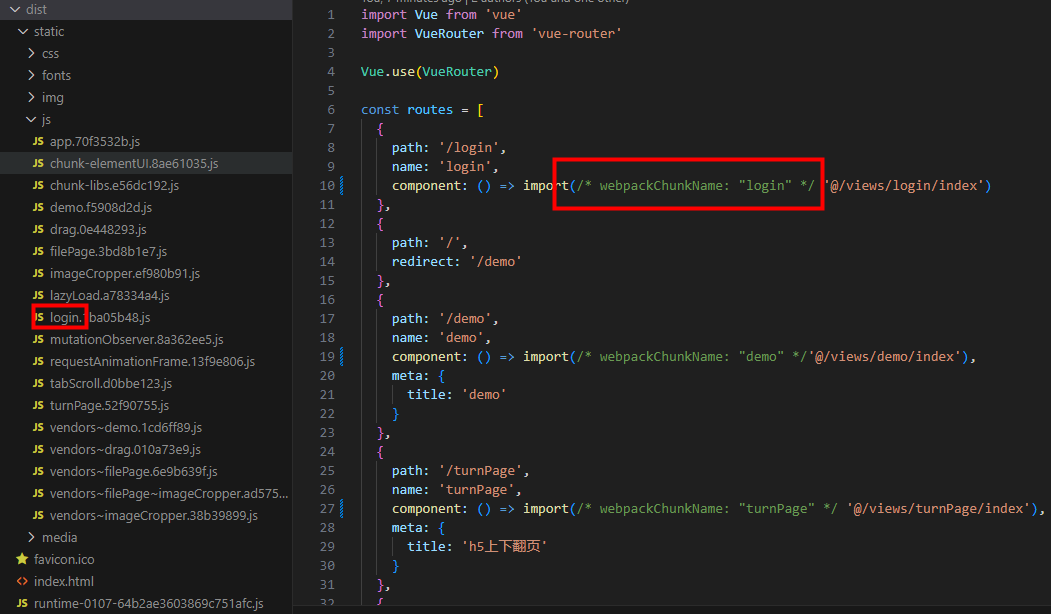This screenshot has width=1051, height=614.
Task: Click the JS icon of turnPage.52f90755.js
Action: point(38,406)
